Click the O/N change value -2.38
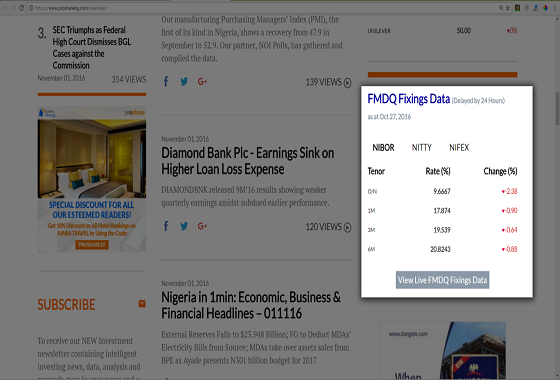Viewport: 560px width, 380px height. 509,191
